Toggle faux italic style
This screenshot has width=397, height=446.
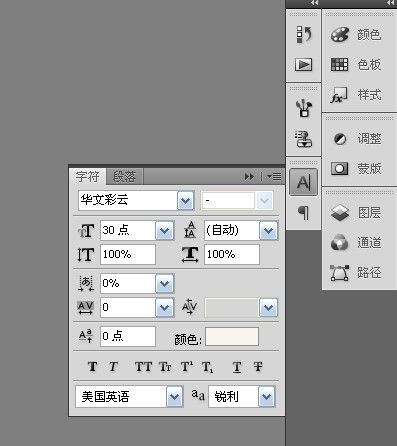(113, 367)
